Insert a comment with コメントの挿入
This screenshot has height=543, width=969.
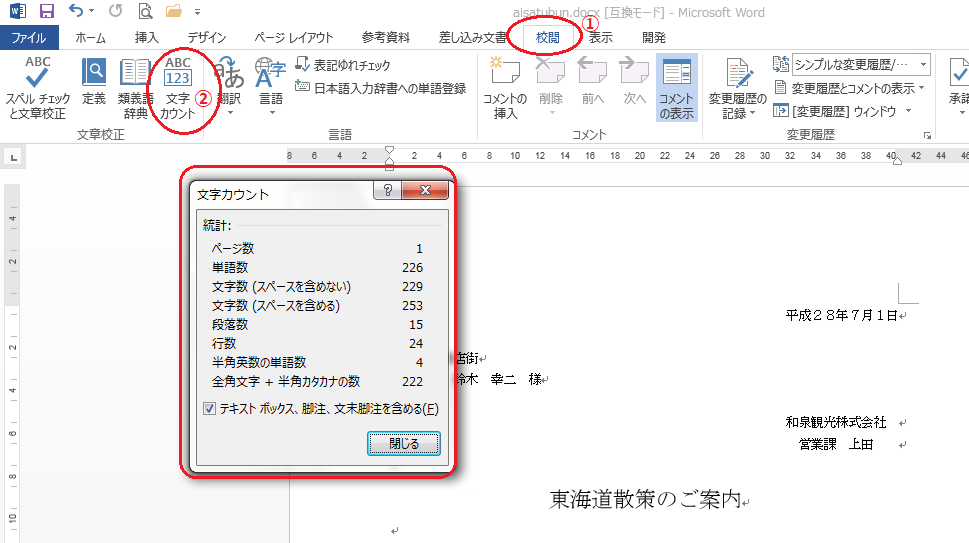[x=505, y=88]
